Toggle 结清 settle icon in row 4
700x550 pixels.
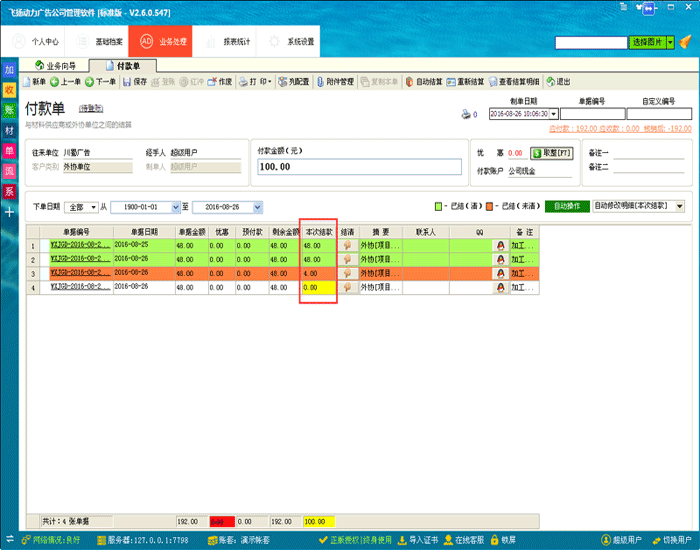347,286
